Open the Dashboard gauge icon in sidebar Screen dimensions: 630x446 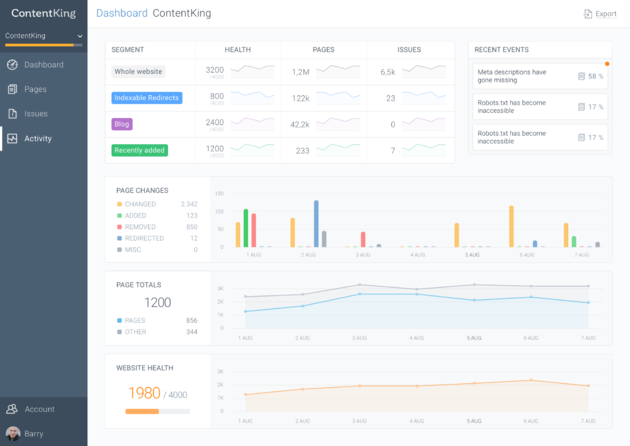click(x=12, y=65)
